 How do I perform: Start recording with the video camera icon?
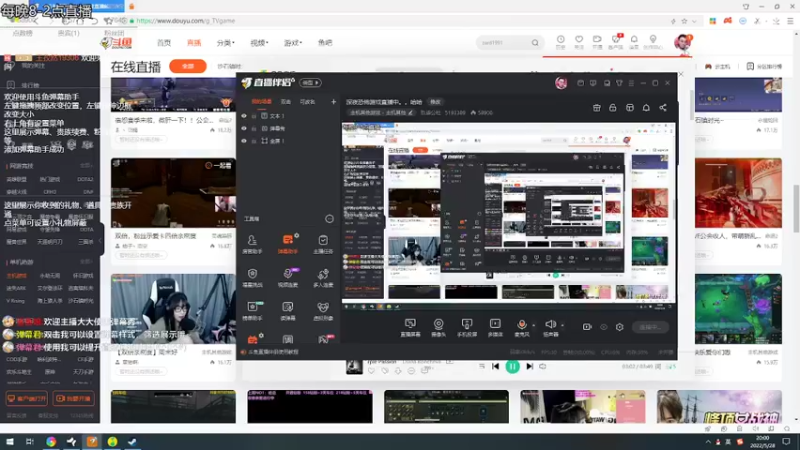(587, 327)
